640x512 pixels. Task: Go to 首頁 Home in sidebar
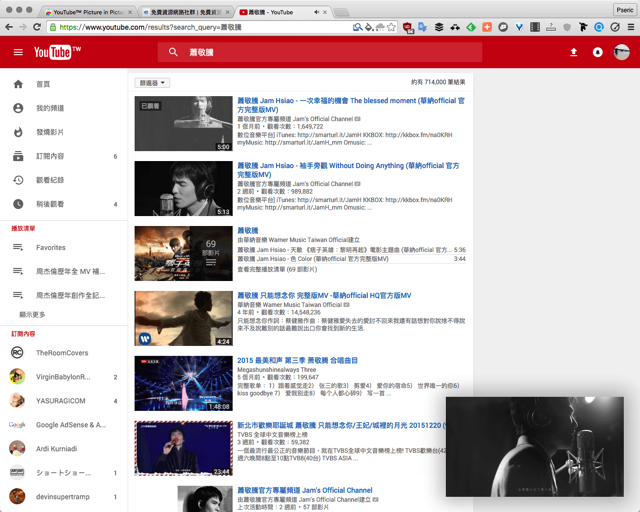point(43,85)
